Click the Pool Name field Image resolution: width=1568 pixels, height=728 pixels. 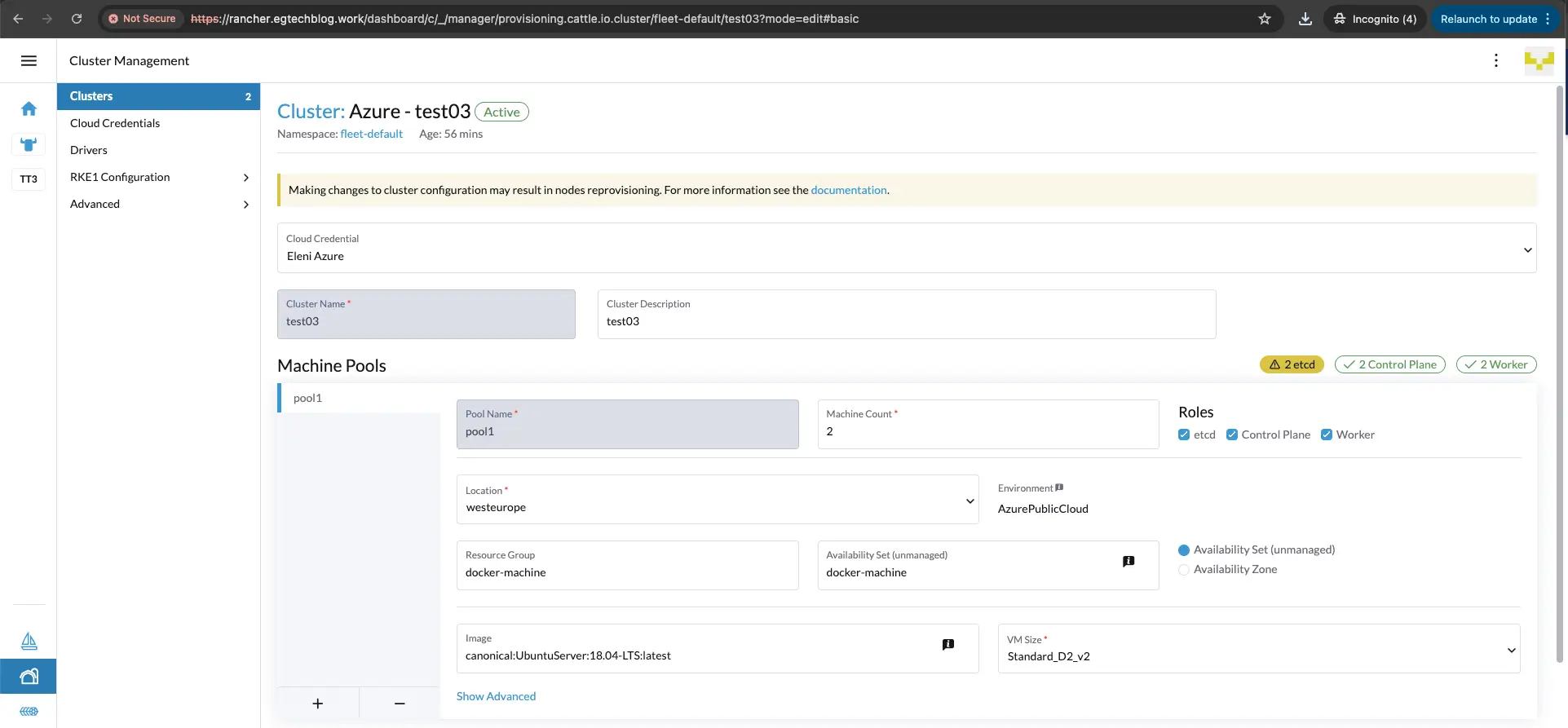628,424
